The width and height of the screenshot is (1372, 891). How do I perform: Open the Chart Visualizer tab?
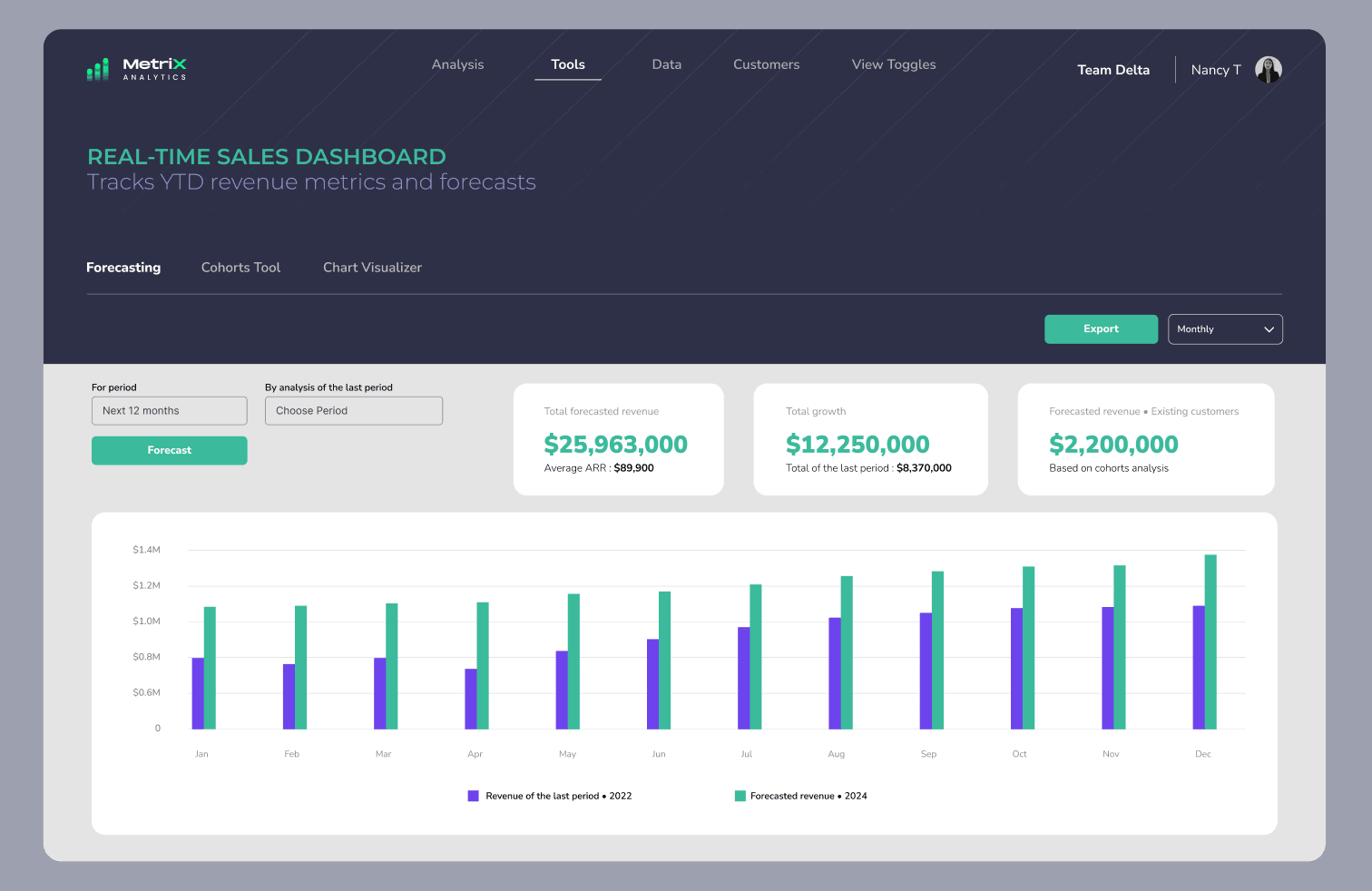coord(372,267)
